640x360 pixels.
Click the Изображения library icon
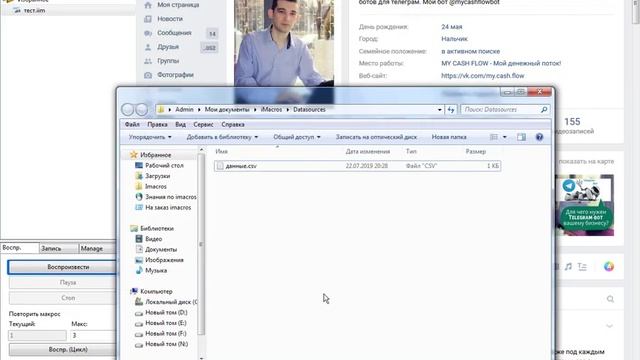139,260
